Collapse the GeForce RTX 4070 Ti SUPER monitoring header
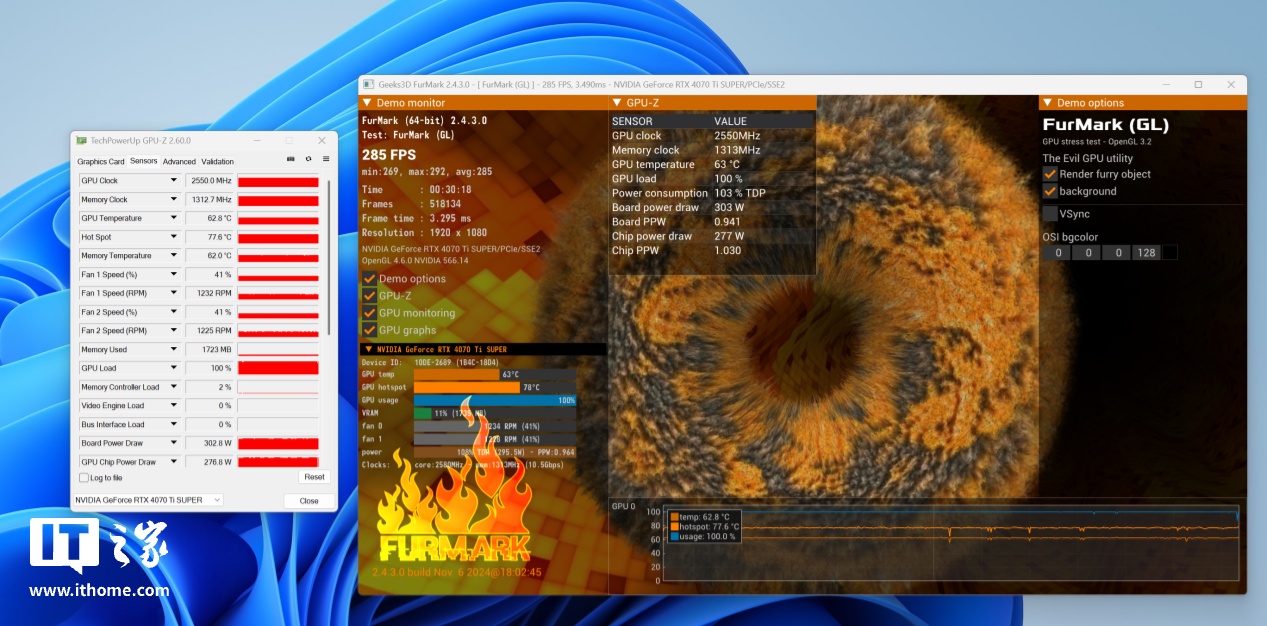The width and height of the screenshot is (1267, 626). point(367,349)
